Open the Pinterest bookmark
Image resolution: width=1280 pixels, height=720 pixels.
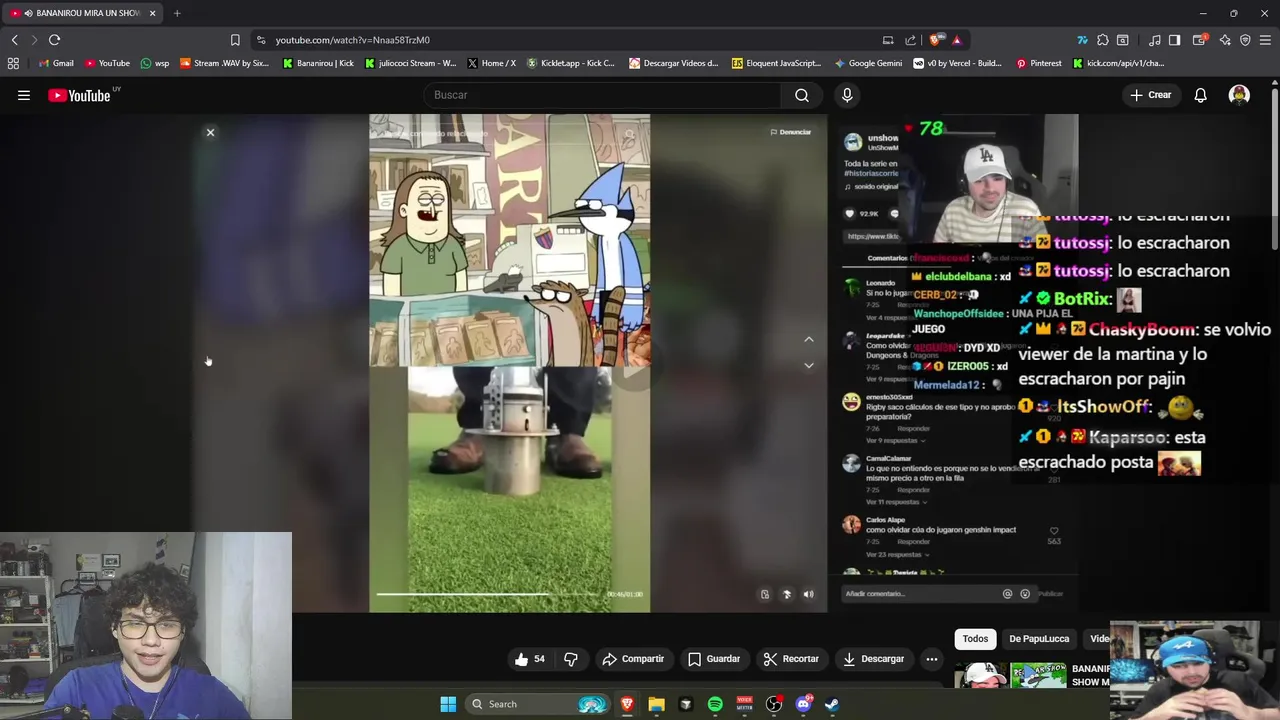[x=1039, y=63]
